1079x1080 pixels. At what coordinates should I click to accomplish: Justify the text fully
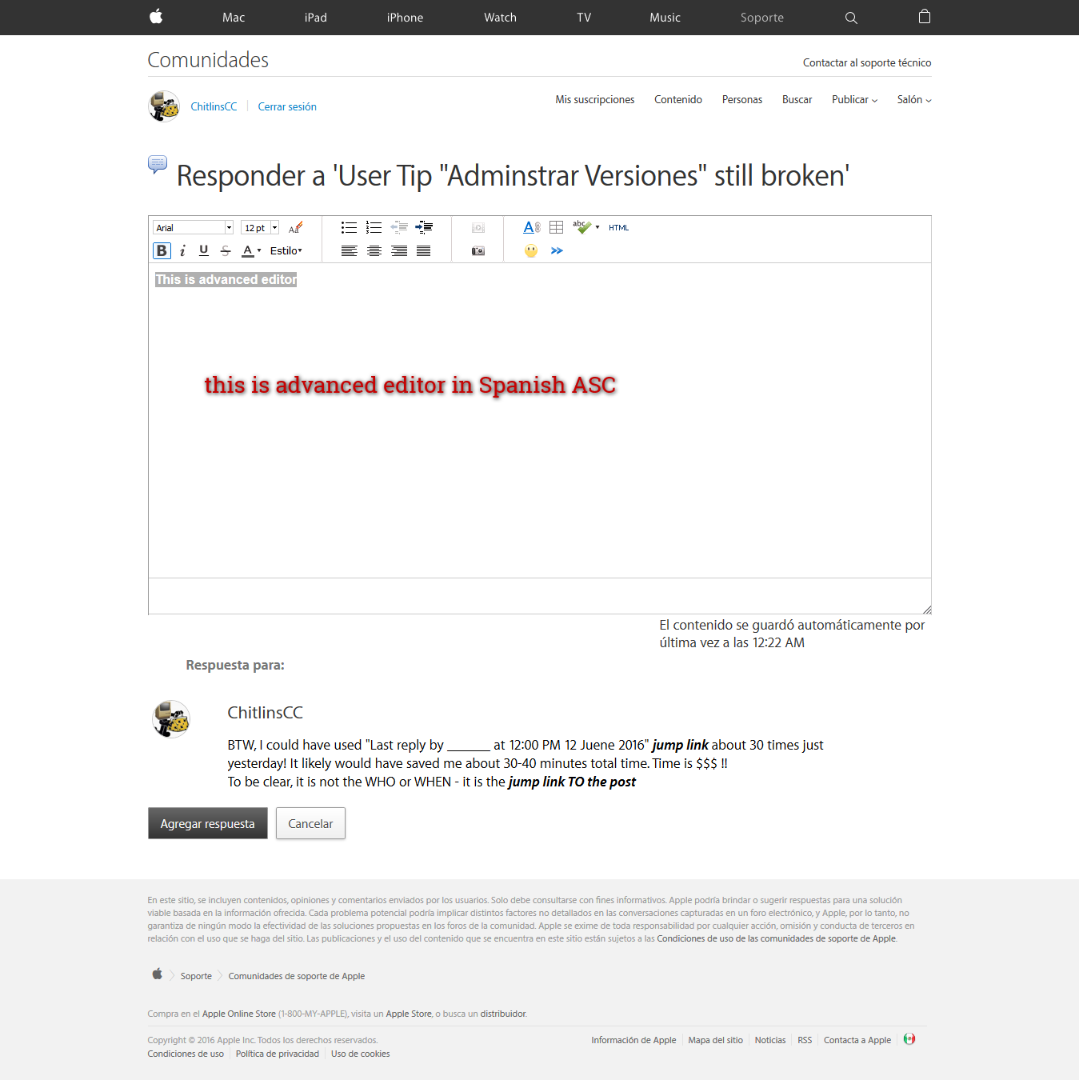(x=423, y=251)
